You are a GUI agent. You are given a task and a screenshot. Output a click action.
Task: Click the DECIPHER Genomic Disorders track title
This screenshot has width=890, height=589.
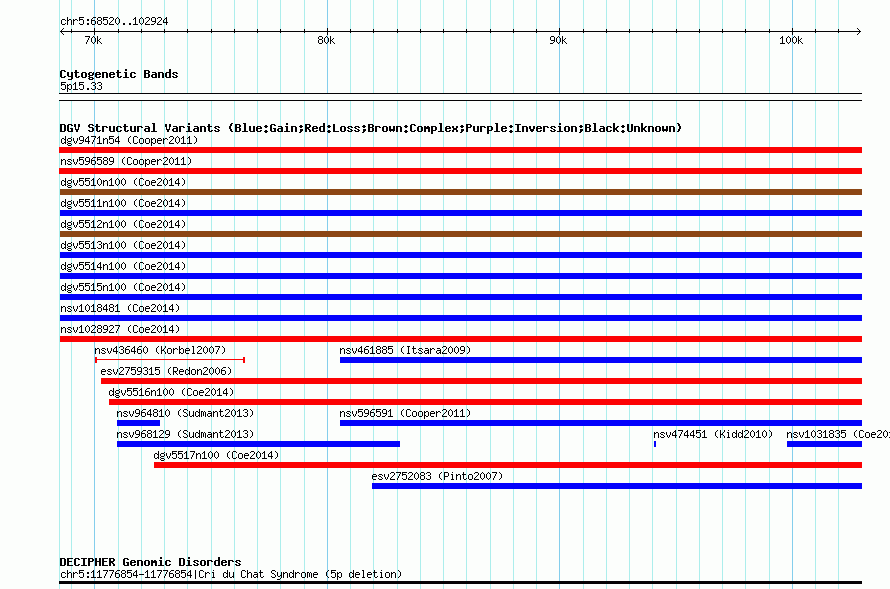(150, 562)
